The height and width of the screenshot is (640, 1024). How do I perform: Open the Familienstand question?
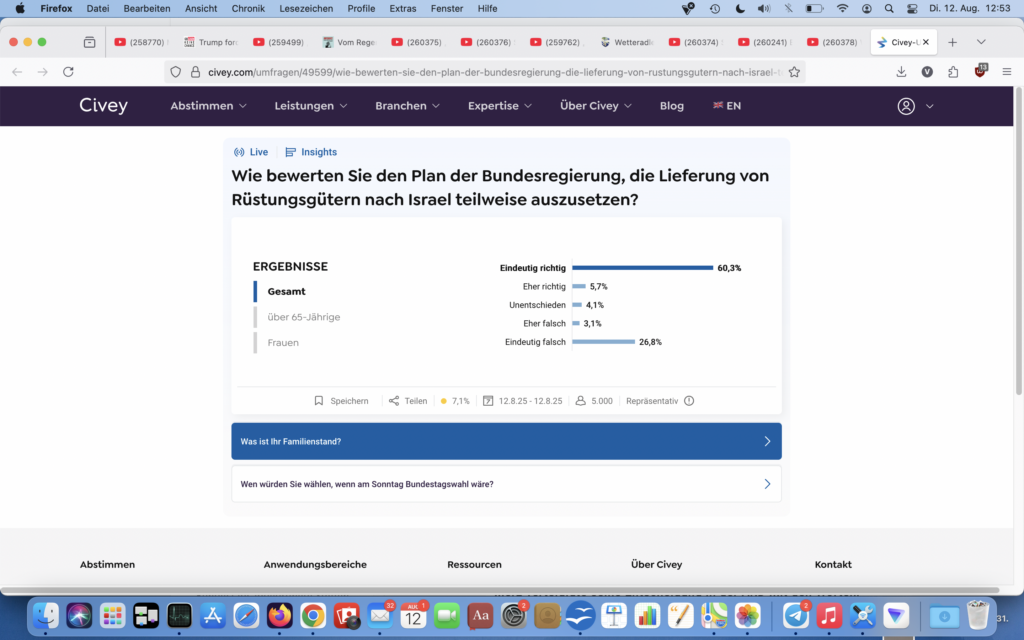(x=506, y=441)
